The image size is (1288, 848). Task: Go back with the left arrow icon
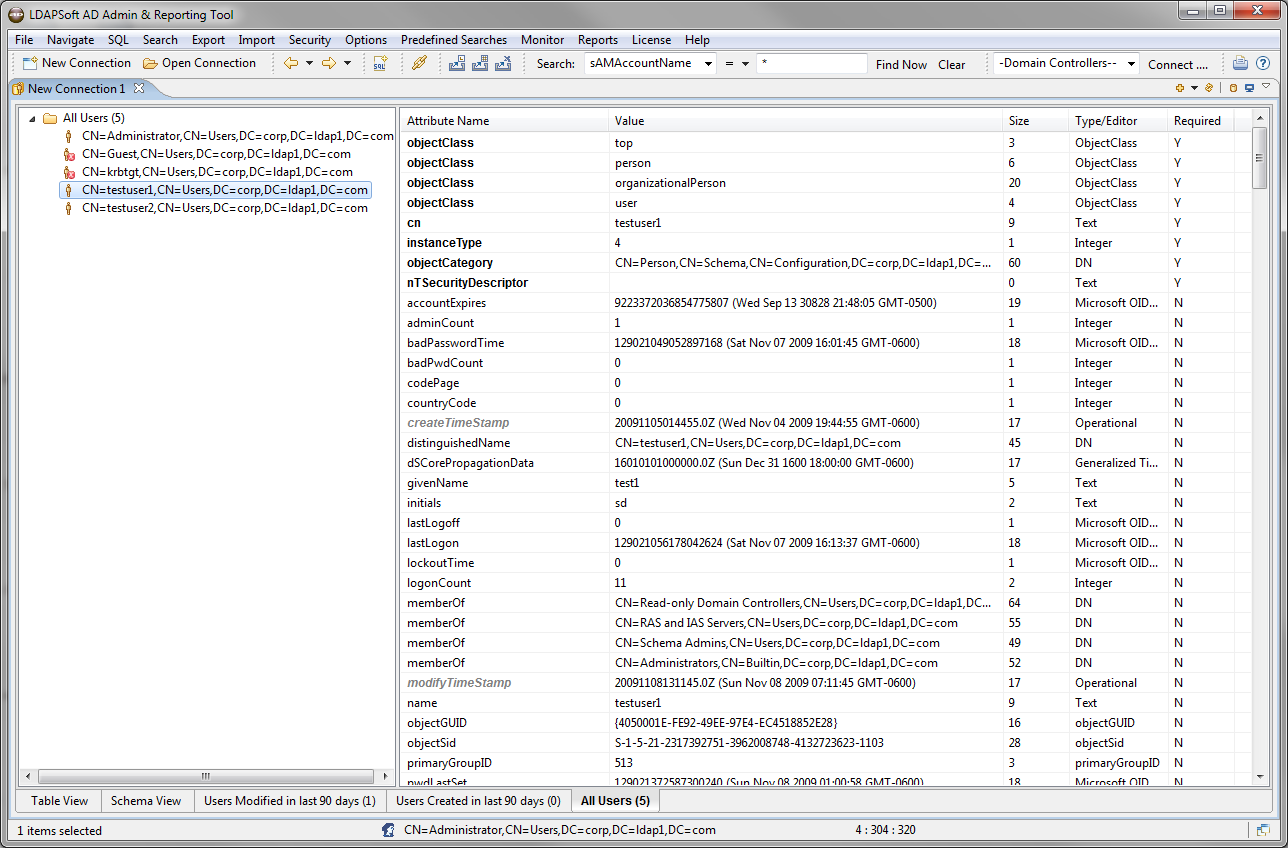291,63
